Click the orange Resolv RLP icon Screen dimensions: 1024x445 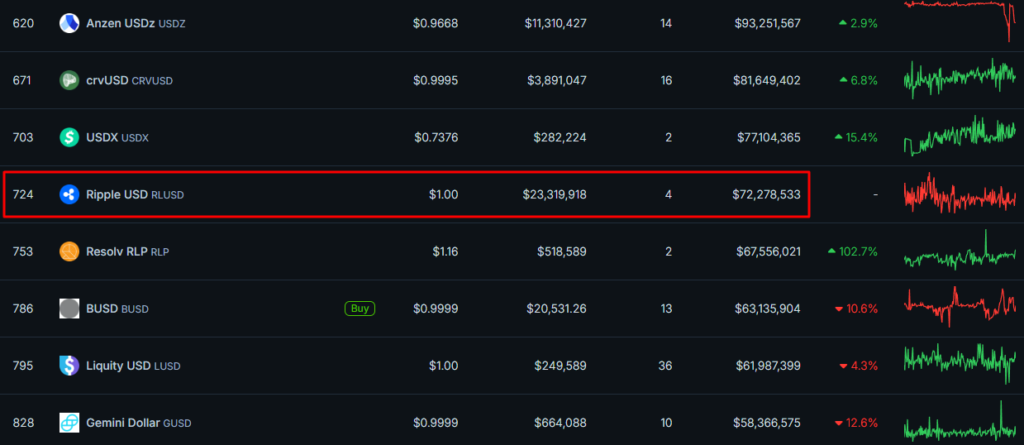pos(69,251)
